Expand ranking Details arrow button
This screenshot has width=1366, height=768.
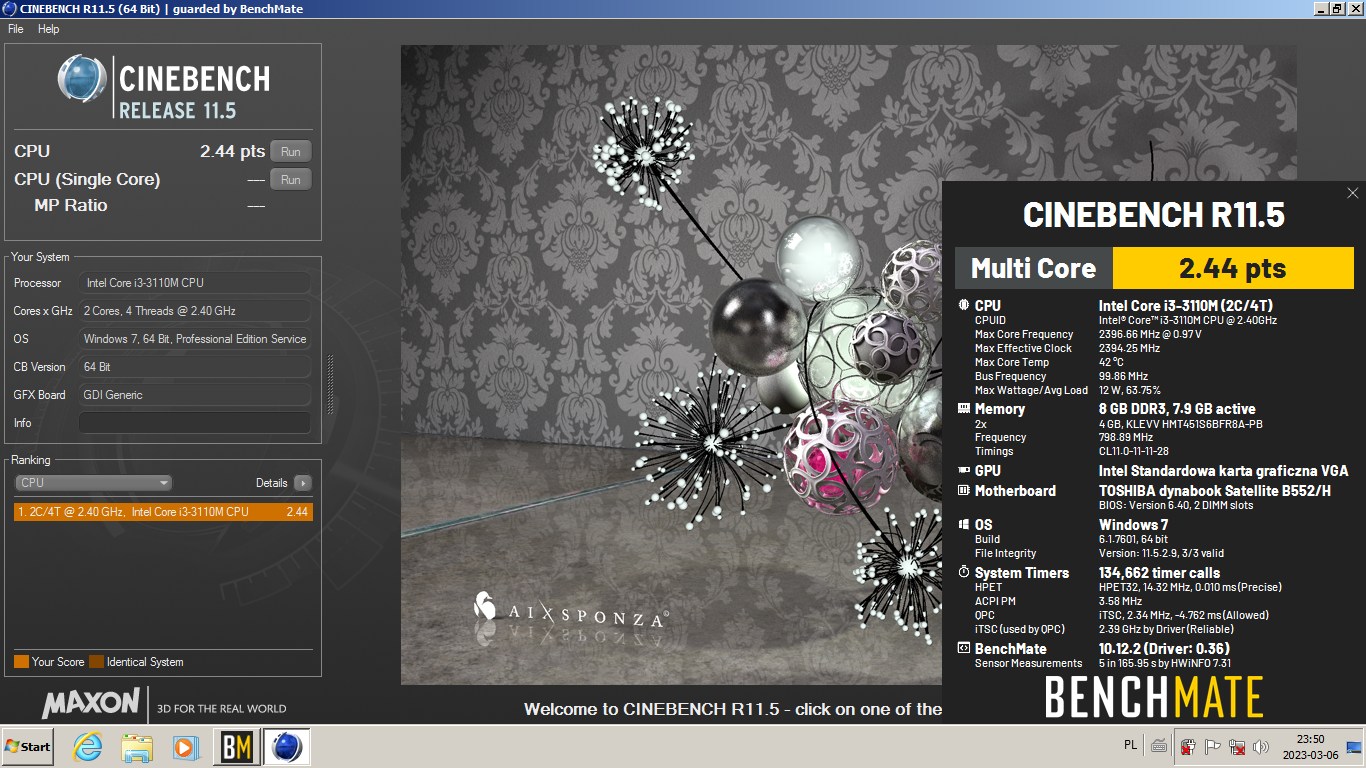point(303,483)
